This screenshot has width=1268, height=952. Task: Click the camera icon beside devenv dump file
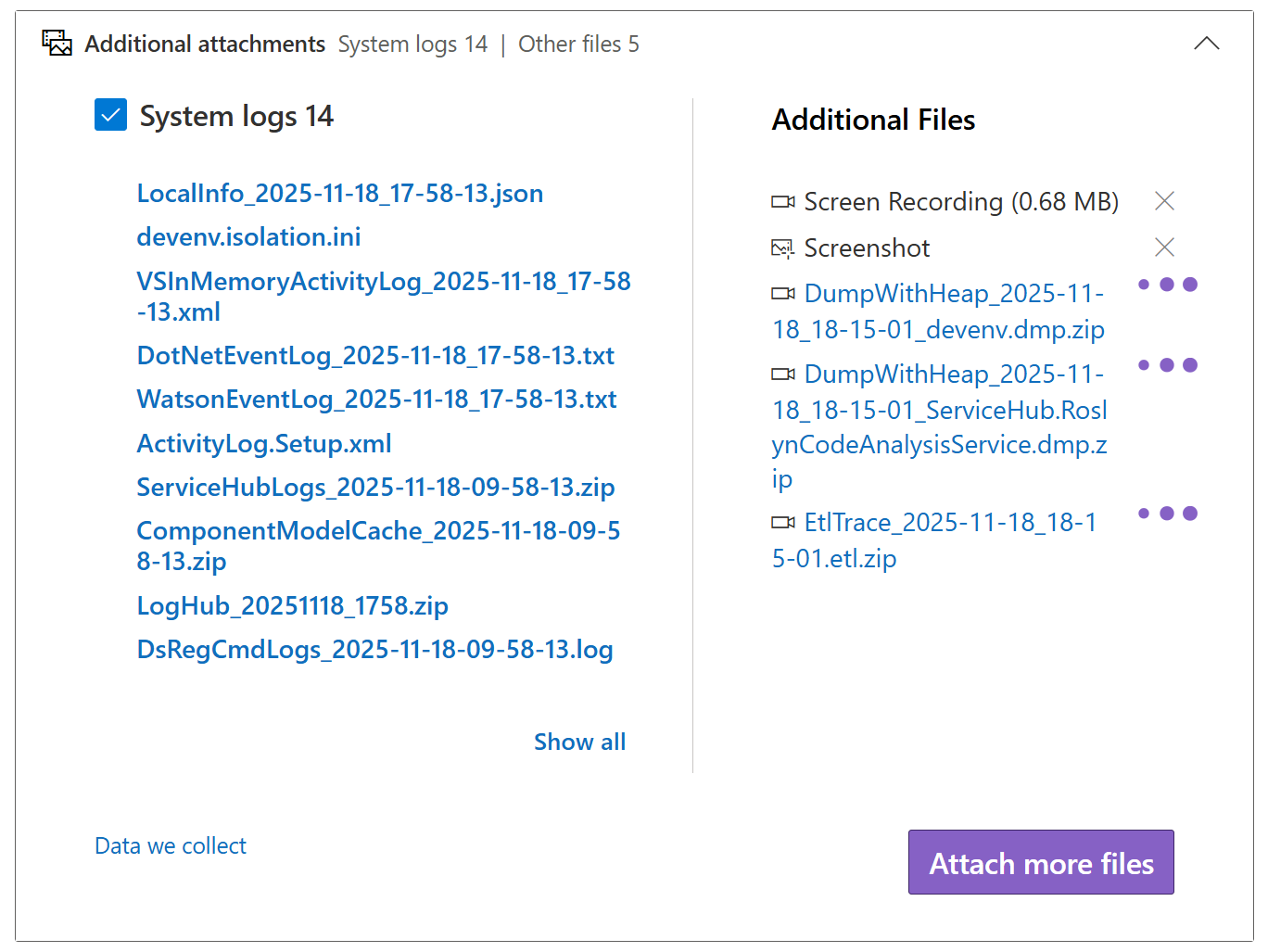pyautogui.click(x=782, y=293)
